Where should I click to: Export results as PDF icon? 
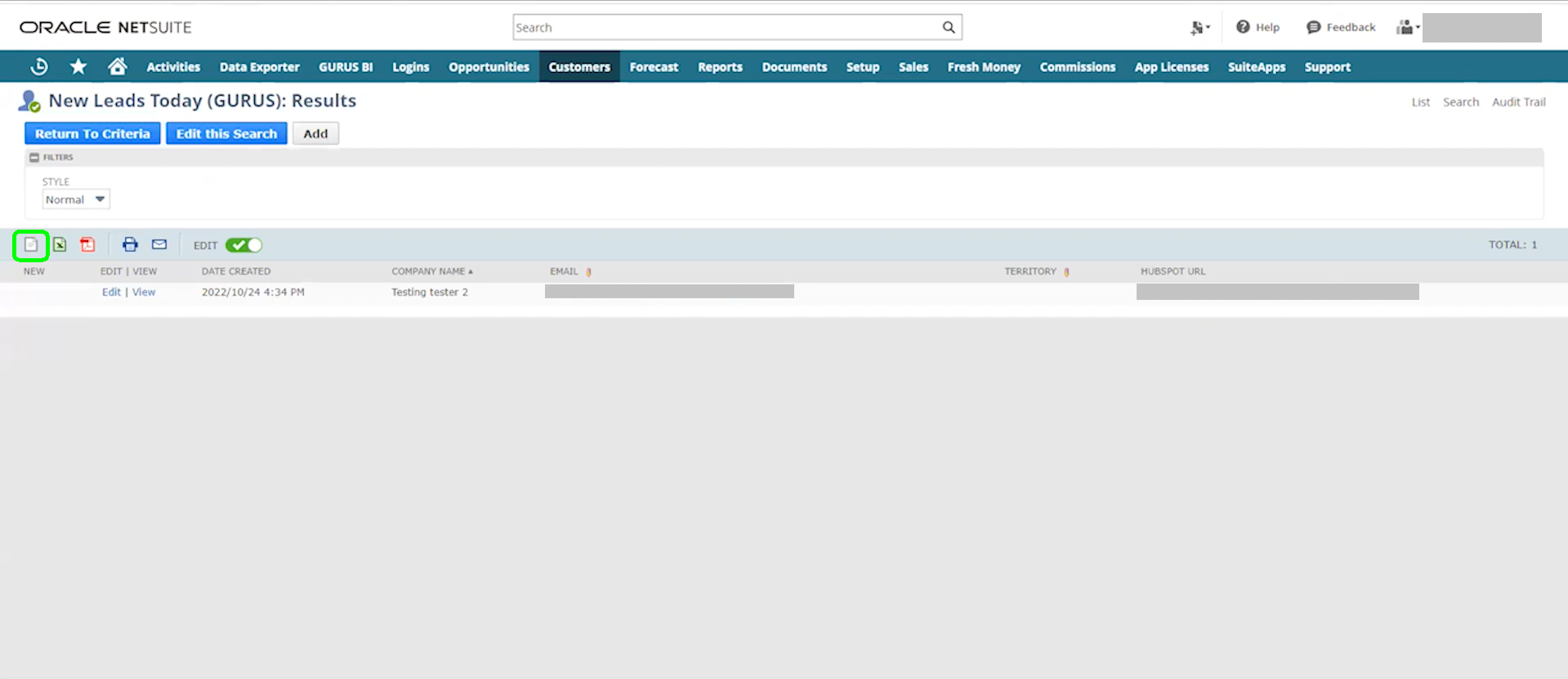tap(87, 244)
